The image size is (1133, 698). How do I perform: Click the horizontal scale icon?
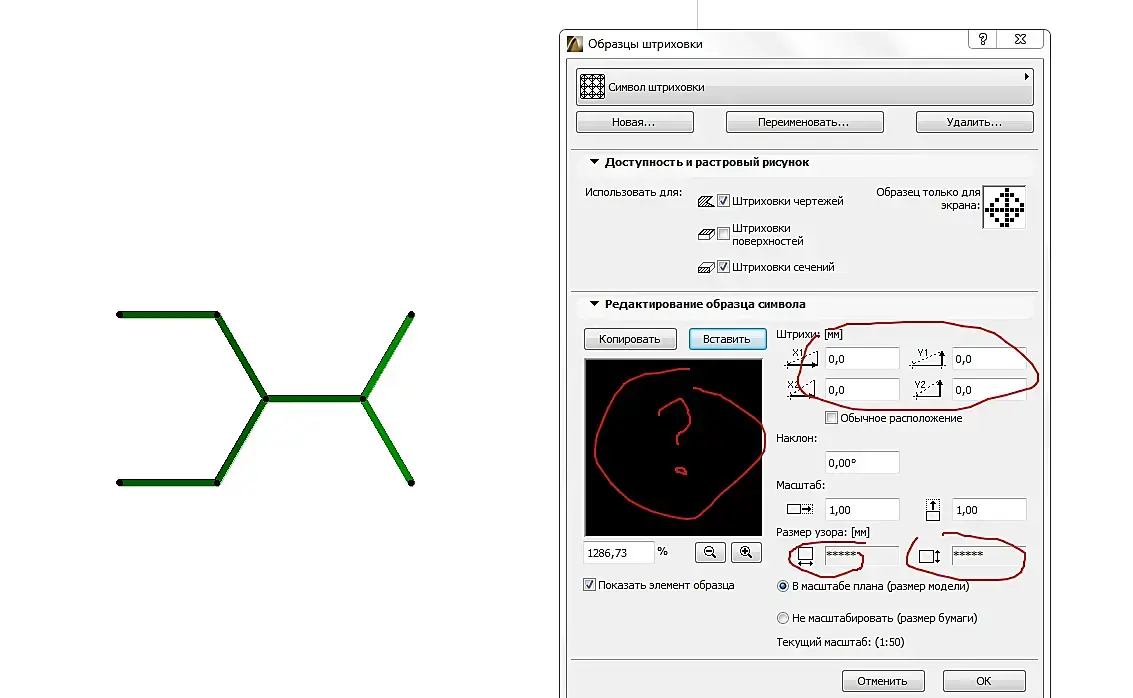800,509
